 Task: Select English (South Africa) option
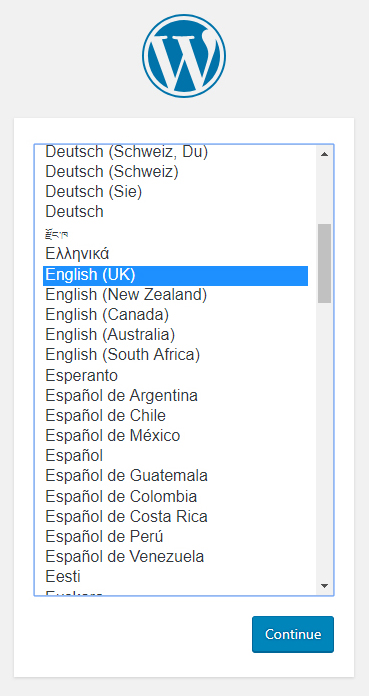(175, 355)
